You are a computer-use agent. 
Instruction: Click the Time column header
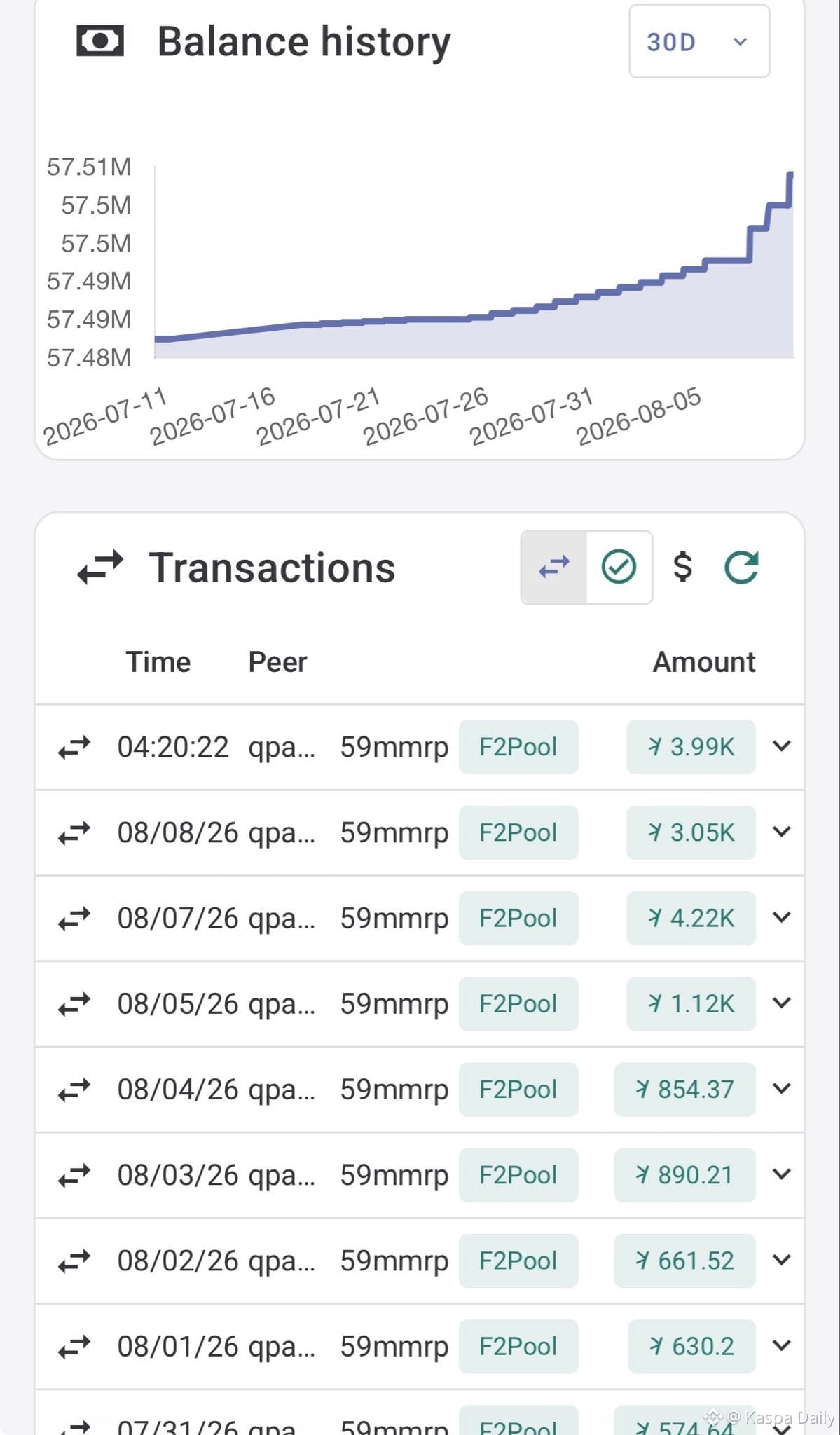tap(158, 662)
